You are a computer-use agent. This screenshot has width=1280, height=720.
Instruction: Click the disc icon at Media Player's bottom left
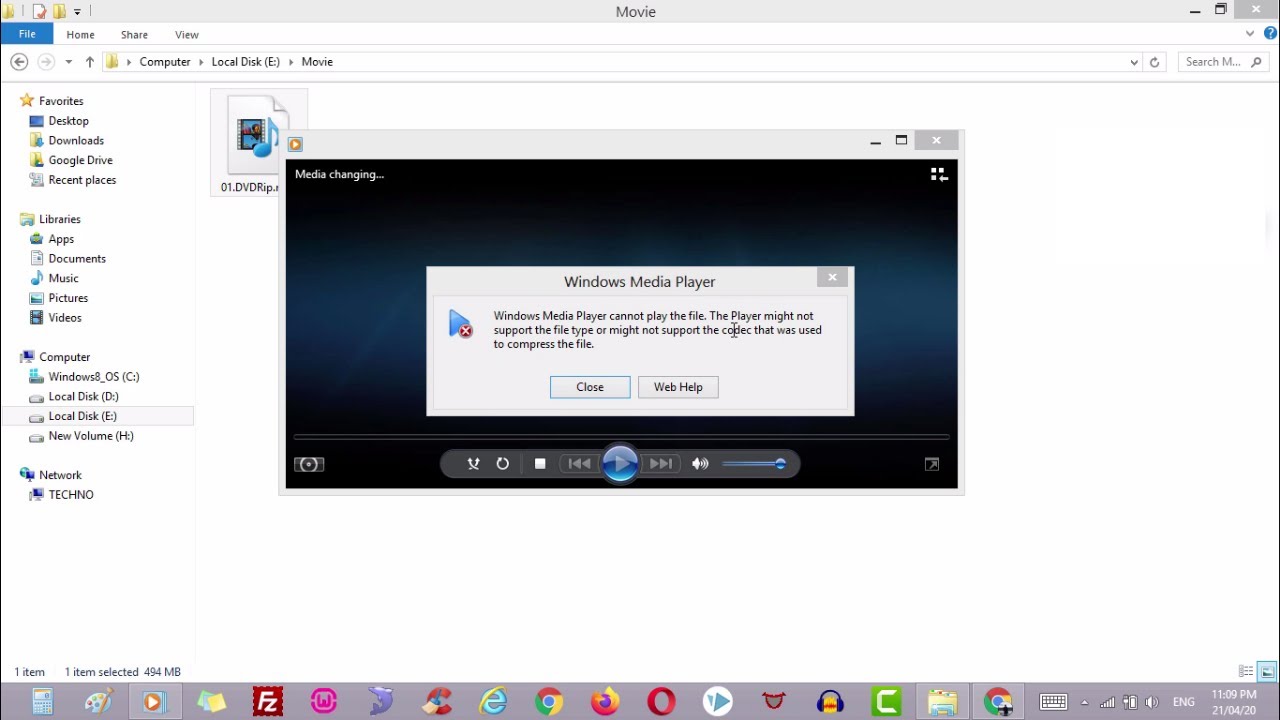(x=309, y=464)
